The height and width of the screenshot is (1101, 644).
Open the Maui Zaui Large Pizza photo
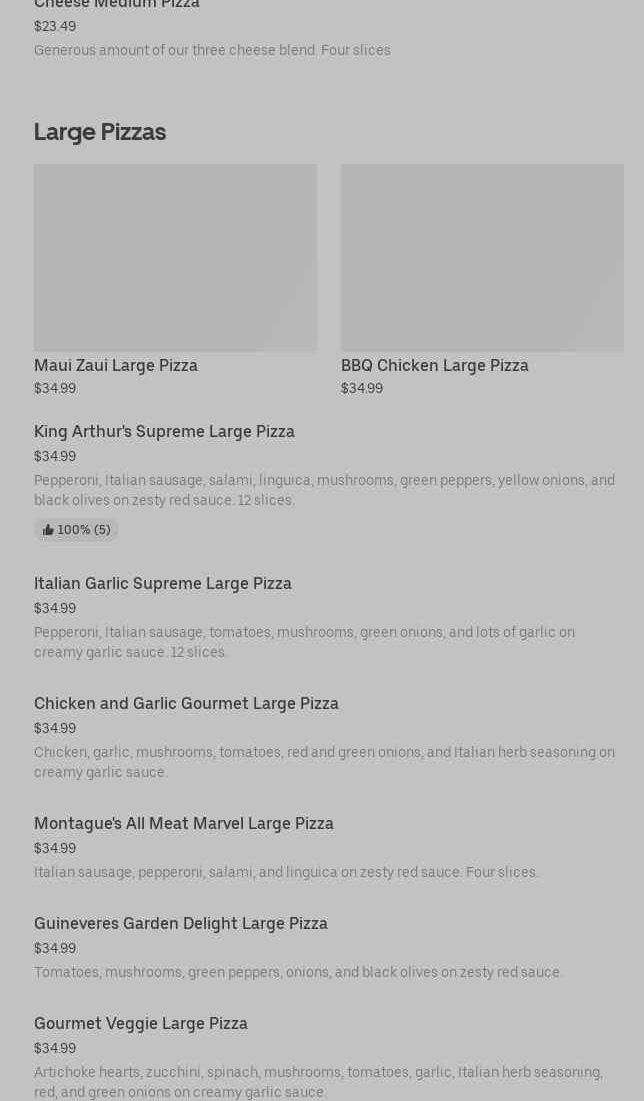coord(175,257)
